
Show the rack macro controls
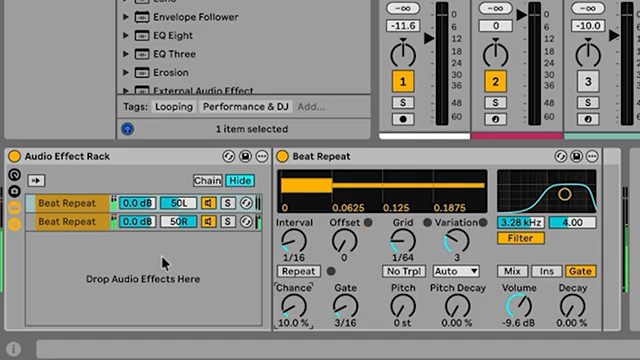(x=14, y=175)
